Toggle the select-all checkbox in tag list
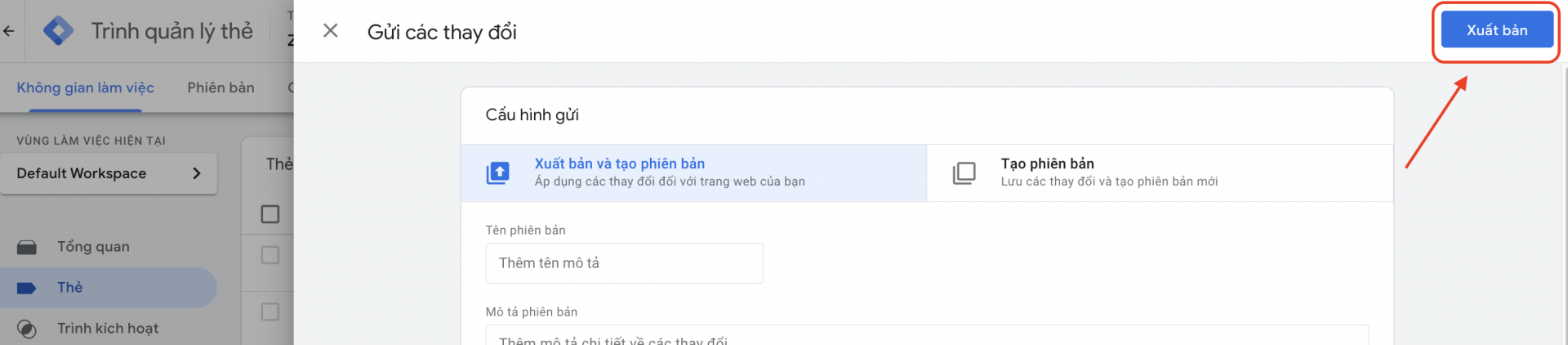Viewport: 1568px width, 345px height. [270, 214]
